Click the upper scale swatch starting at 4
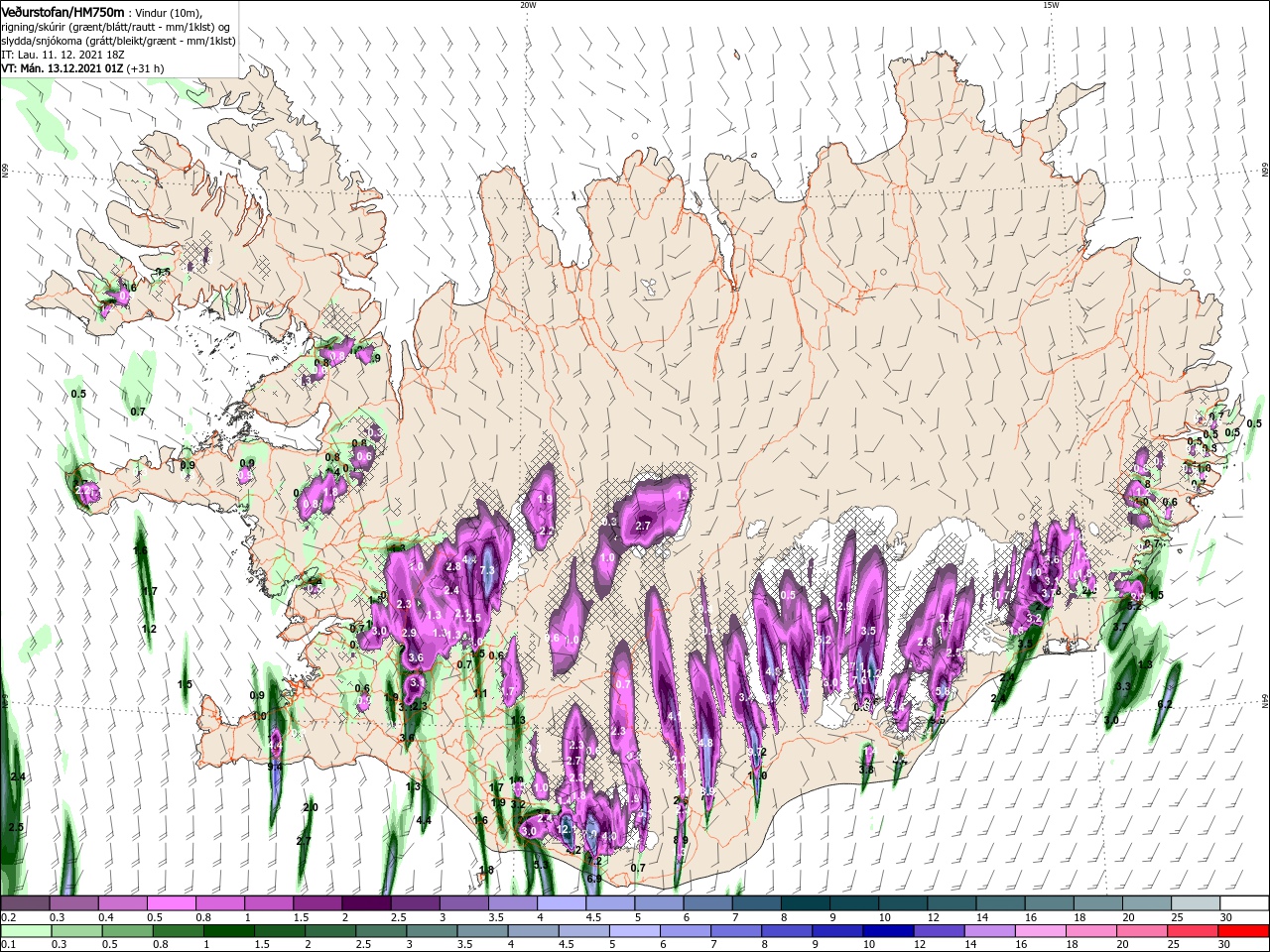1270x952 pixels. coord(560,902)
